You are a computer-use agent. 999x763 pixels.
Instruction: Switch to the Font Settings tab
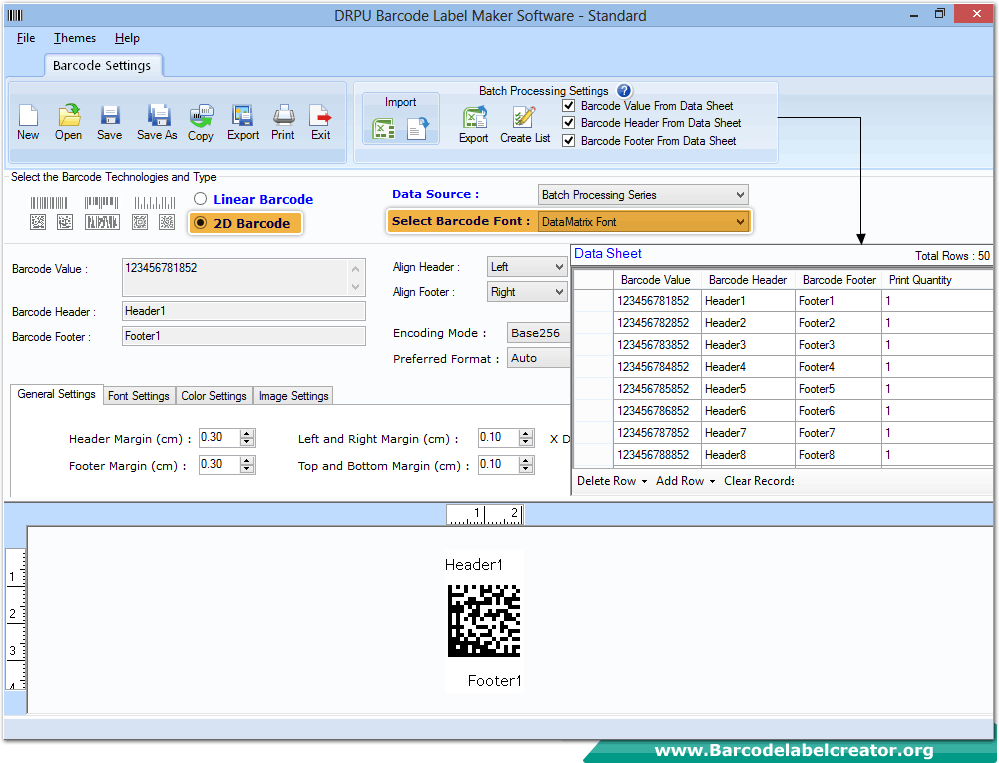[139, 396]
